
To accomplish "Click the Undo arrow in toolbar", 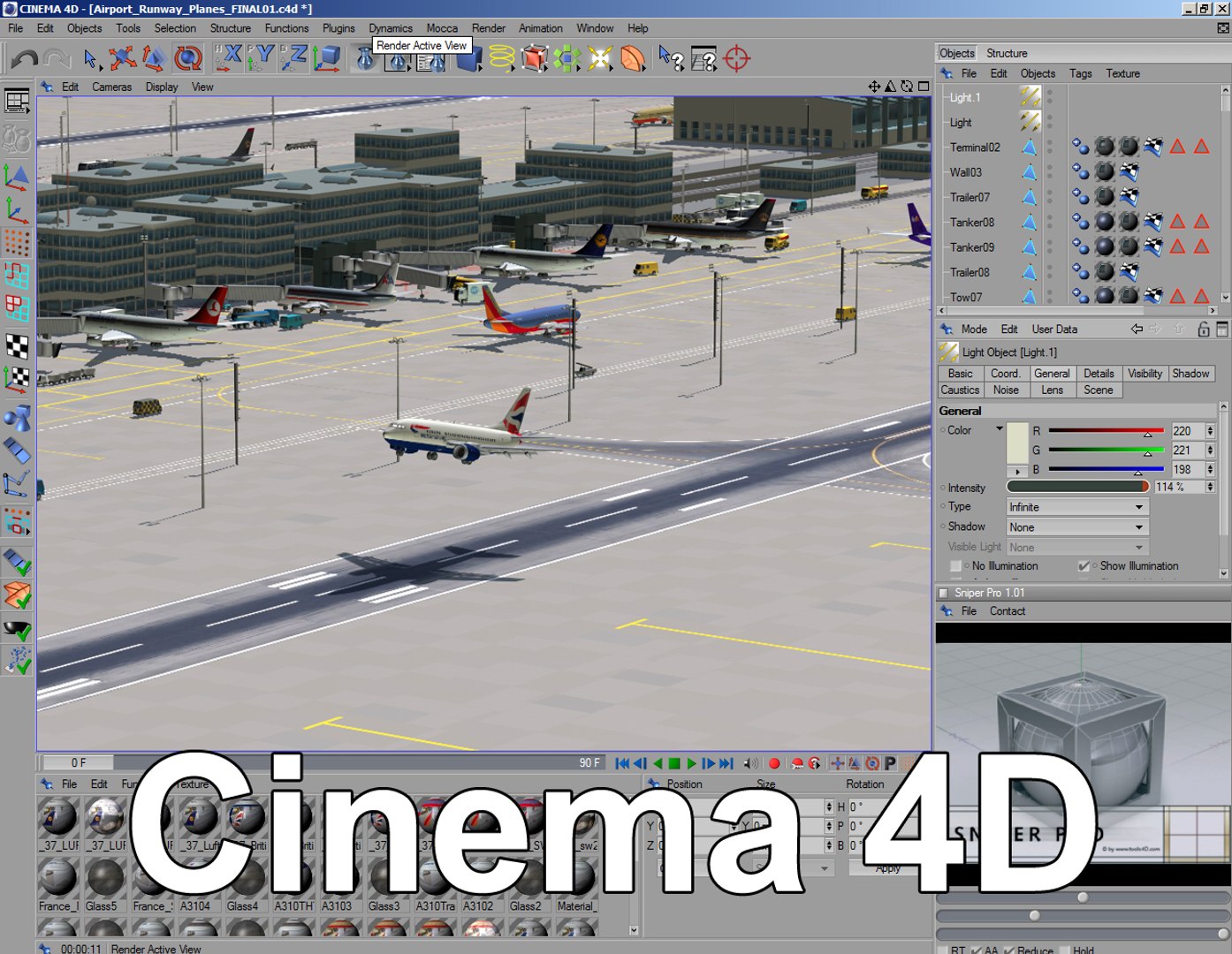I will point(24,59).
